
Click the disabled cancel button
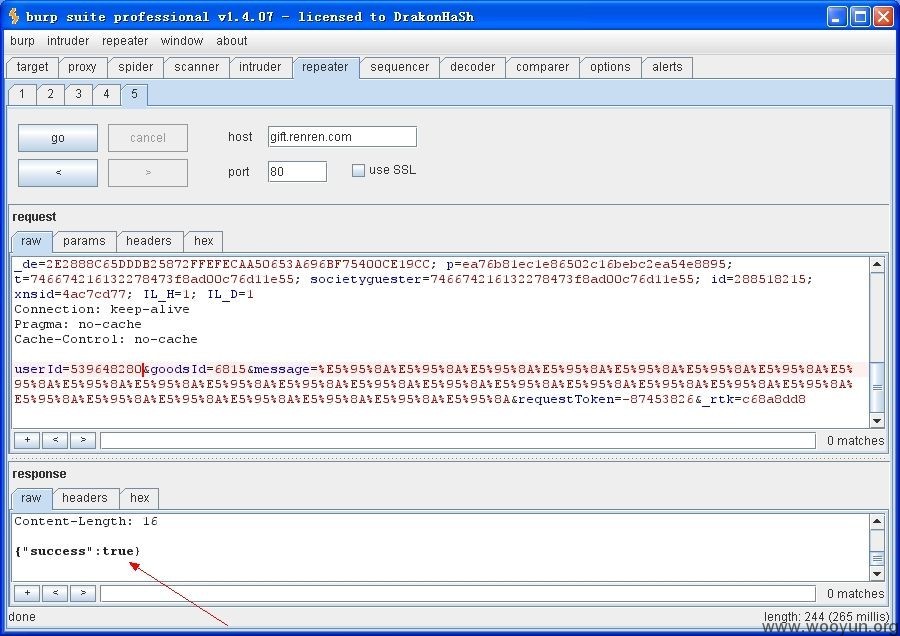click(x=148, y=138)
